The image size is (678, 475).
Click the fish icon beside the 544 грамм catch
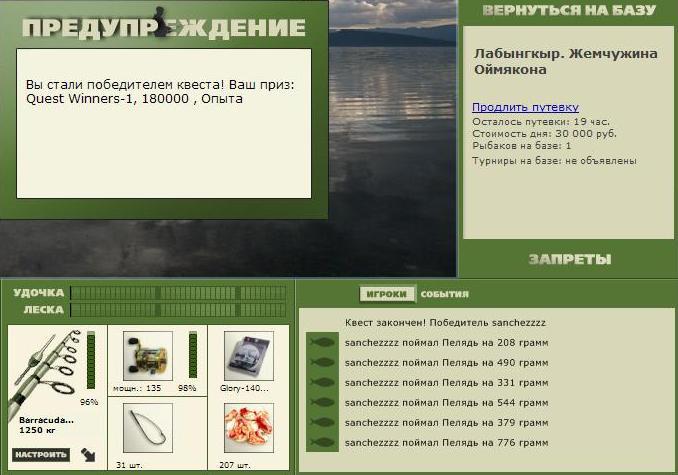click(323, 402)
